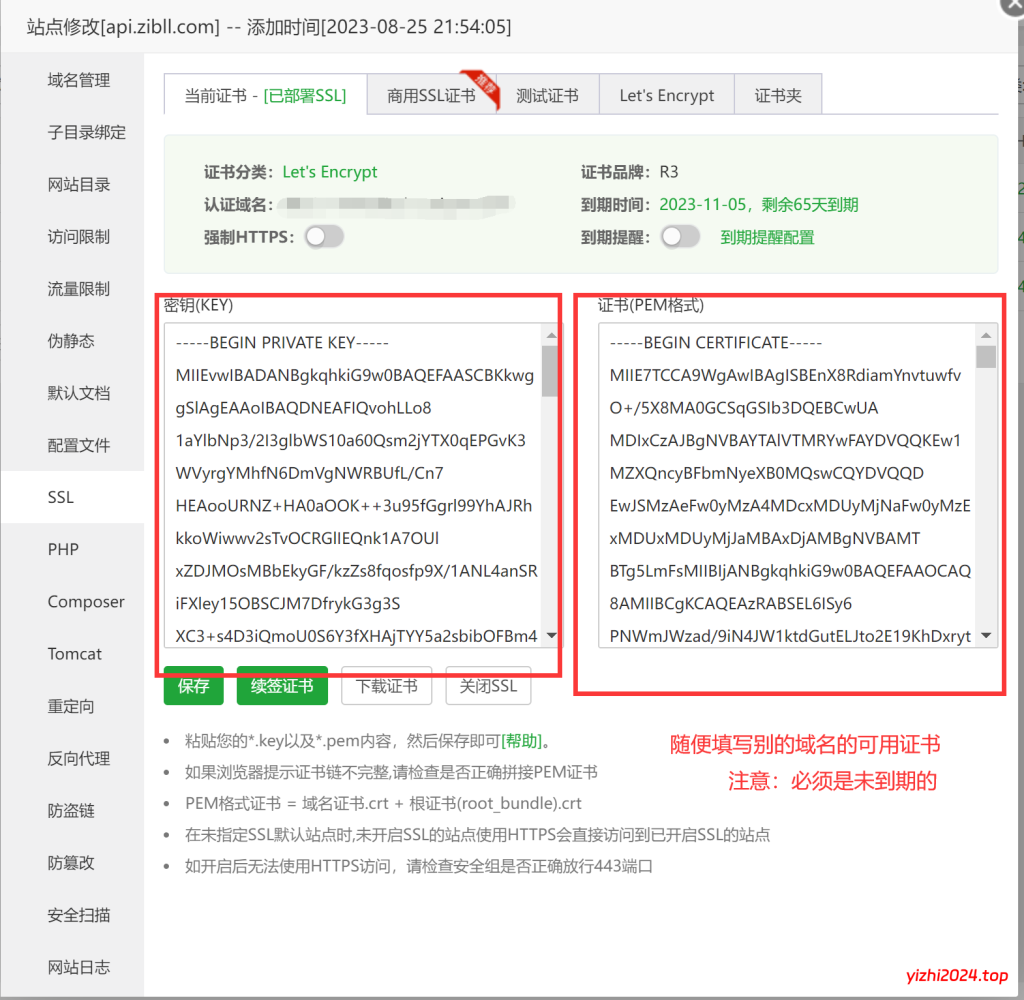Click the 下载证书 button
The height and width of the screenshot is (1000, 1024).
pyautogui.click(x=386, y=686)
